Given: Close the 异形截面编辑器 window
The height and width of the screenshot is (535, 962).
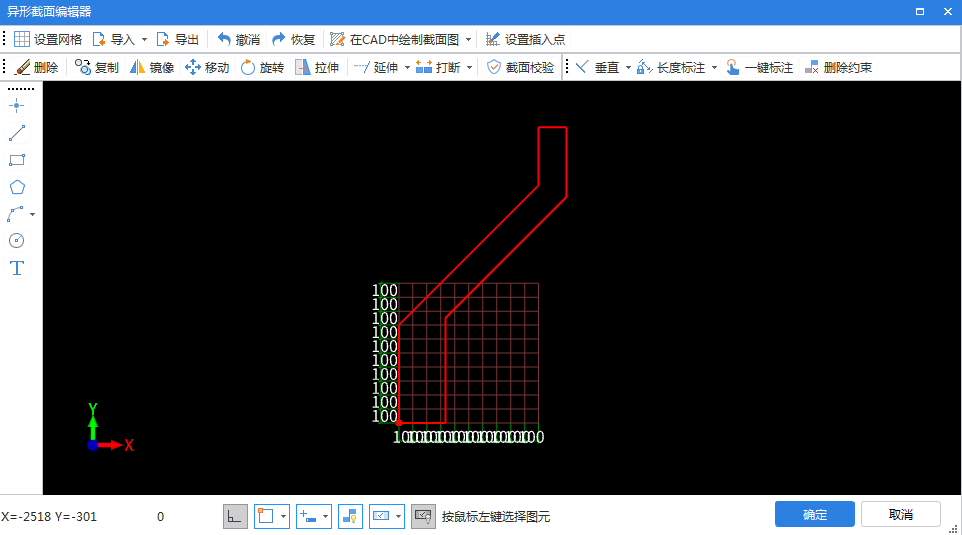Looking at the screenshot, I should [947, 12].
